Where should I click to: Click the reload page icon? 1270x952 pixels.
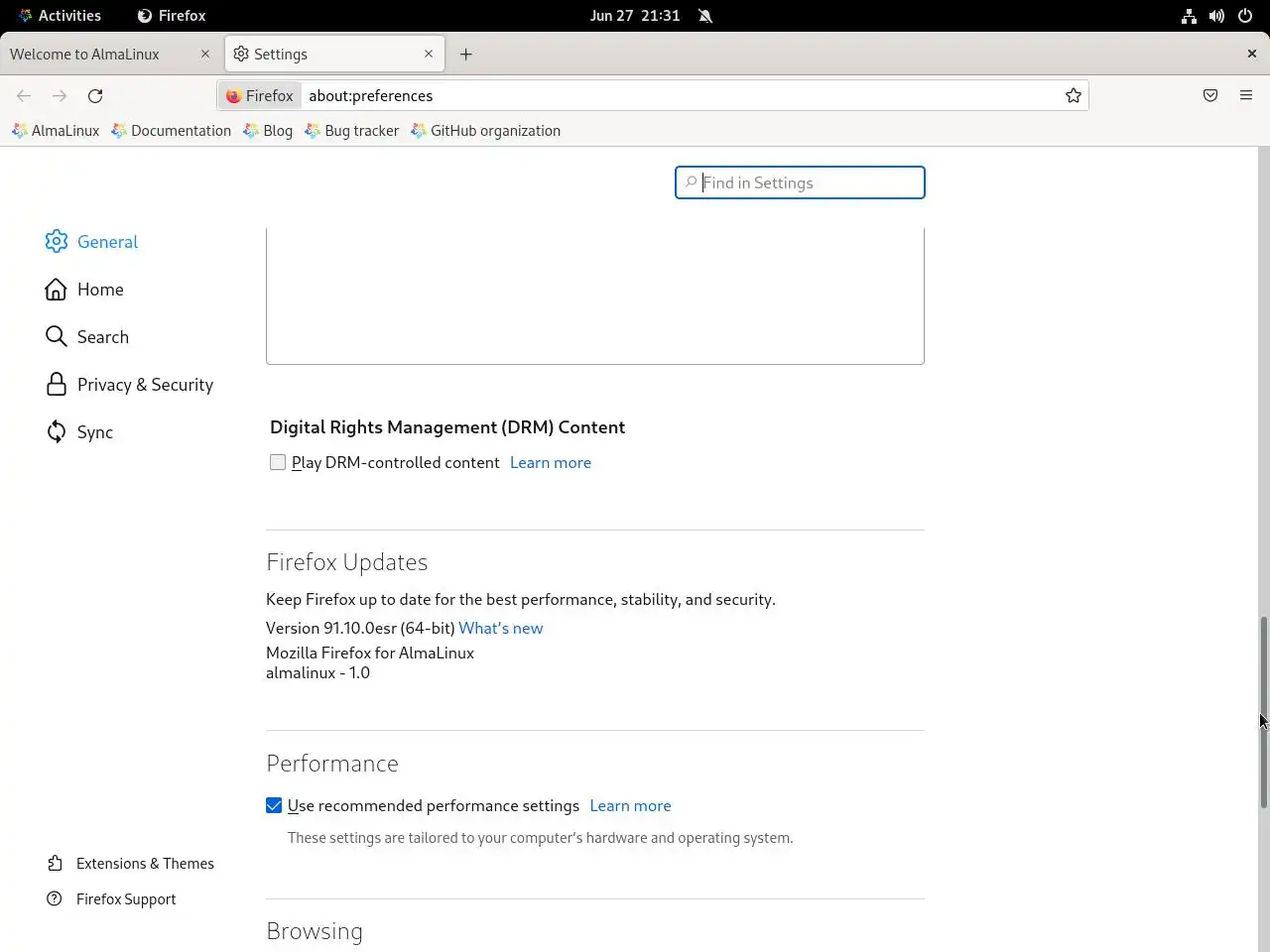coord(95,96)
